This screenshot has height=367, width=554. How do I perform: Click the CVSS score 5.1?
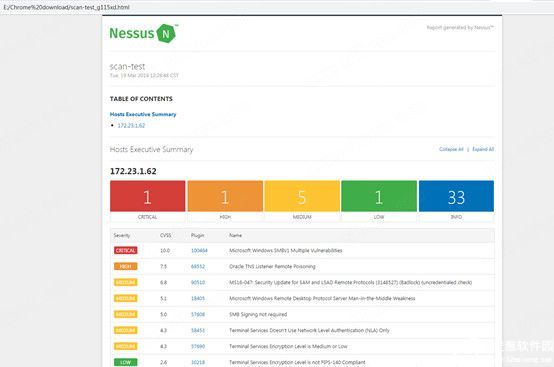(163, 298)
